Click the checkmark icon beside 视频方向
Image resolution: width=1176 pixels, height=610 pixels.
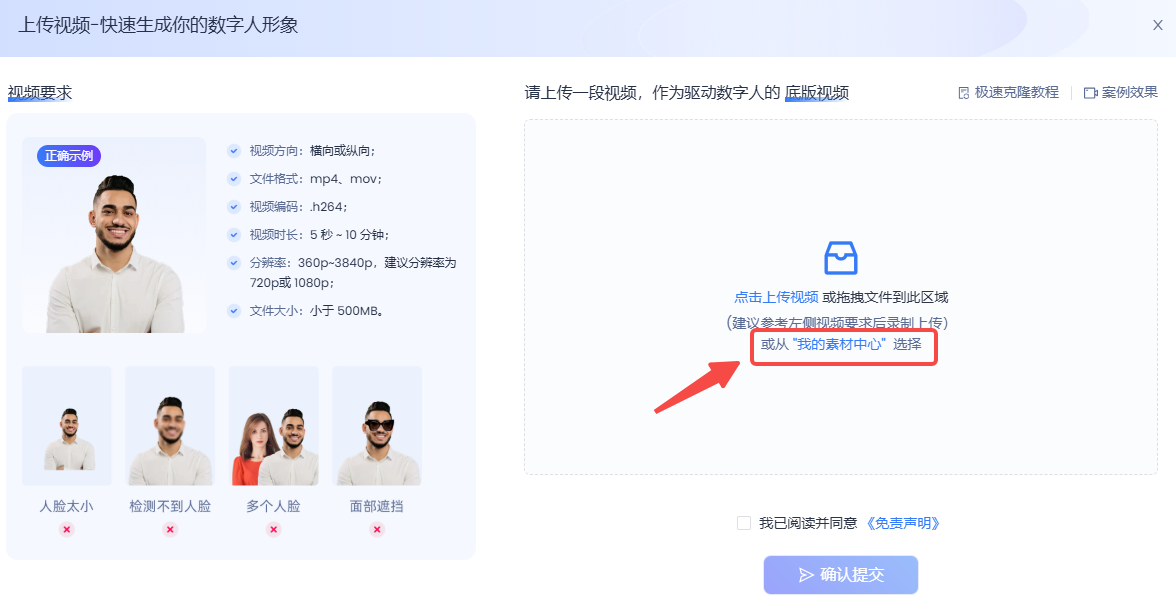234,151
